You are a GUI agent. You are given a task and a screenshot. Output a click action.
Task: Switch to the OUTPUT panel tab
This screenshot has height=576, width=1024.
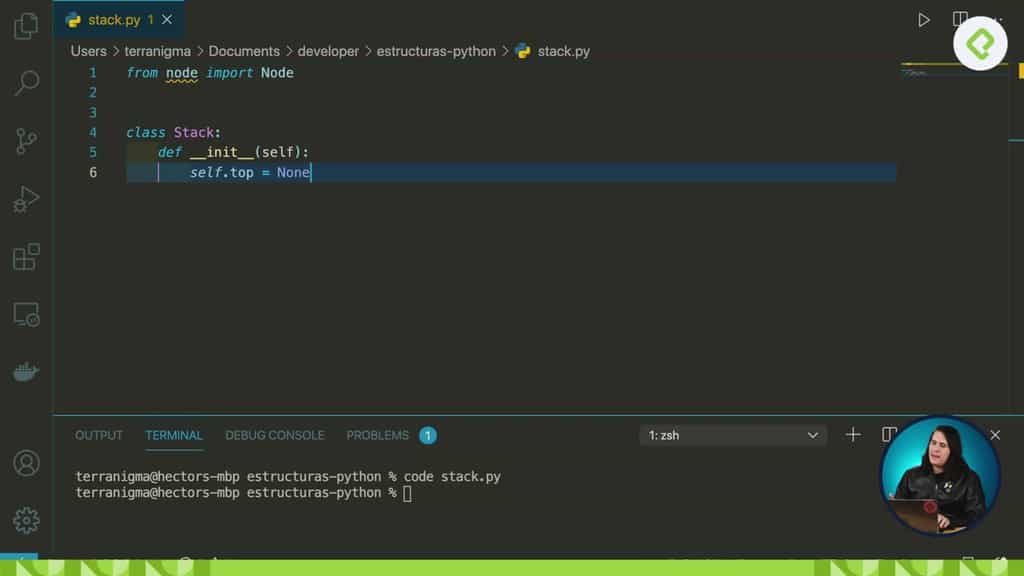pos(99,436)
